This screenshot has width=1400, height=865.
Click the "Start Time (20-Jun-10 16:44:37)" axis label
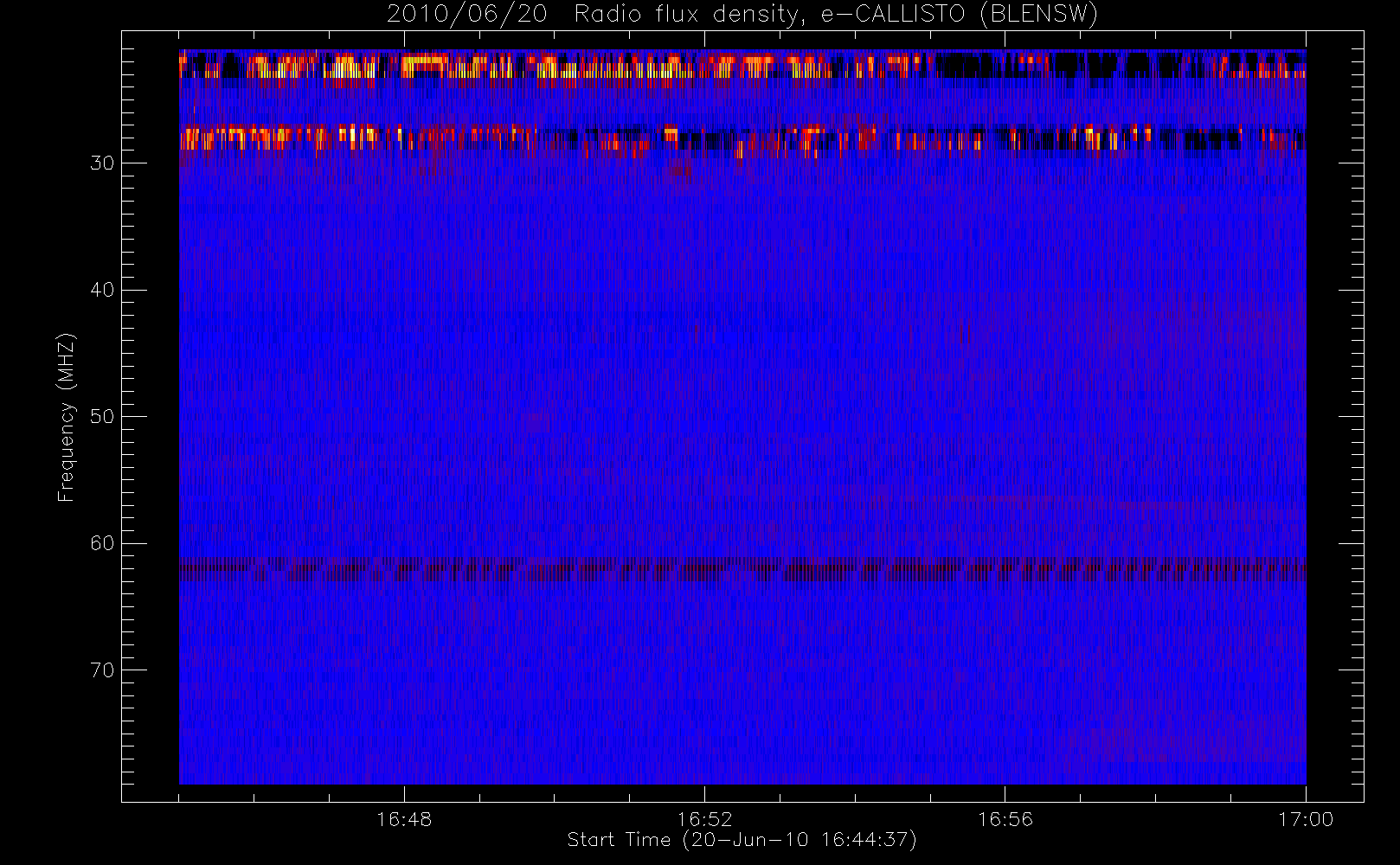pyautogui.click(x=742, y=840)
